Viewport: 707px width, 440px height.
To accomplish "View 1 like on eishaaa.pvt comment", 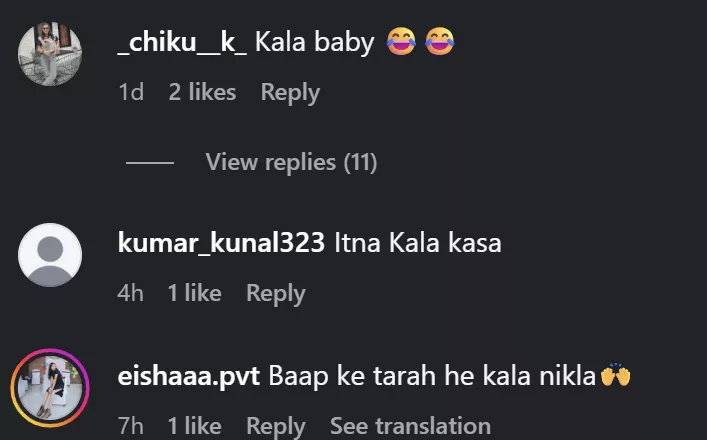I will tap(194, 426).
